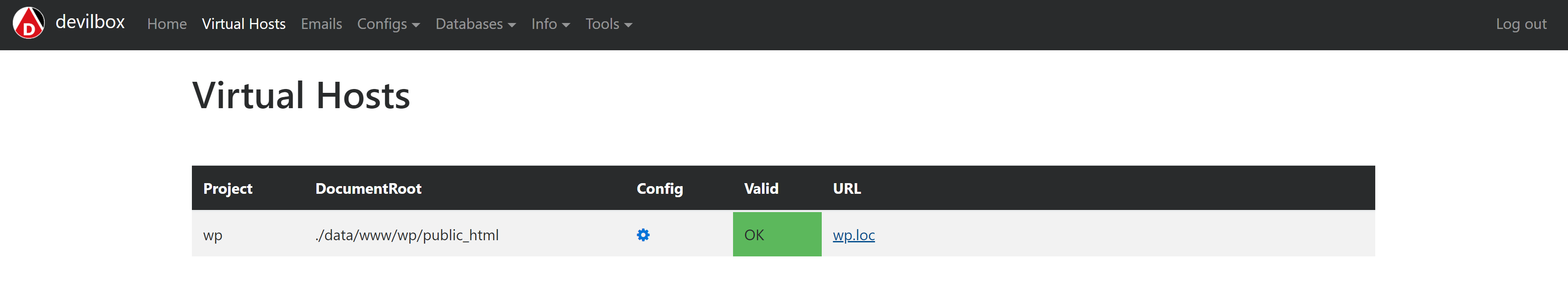The image size is (1568, 296).
Task: Select the Virtual Hosts menu item
Action: point(243,24)
